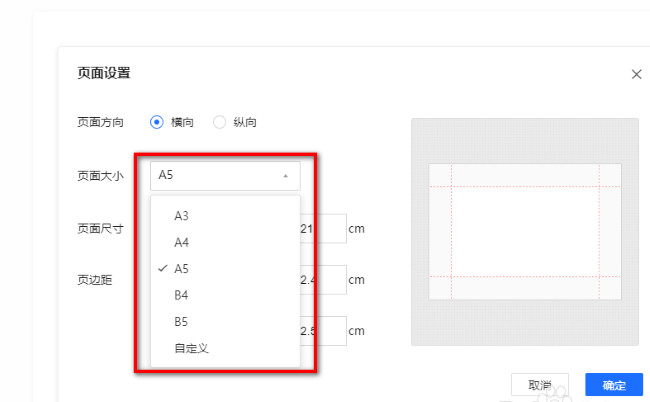Viewport: 650px width, 402px height.
Task: Click the 纵向 label text
Action: click(245, 122)
